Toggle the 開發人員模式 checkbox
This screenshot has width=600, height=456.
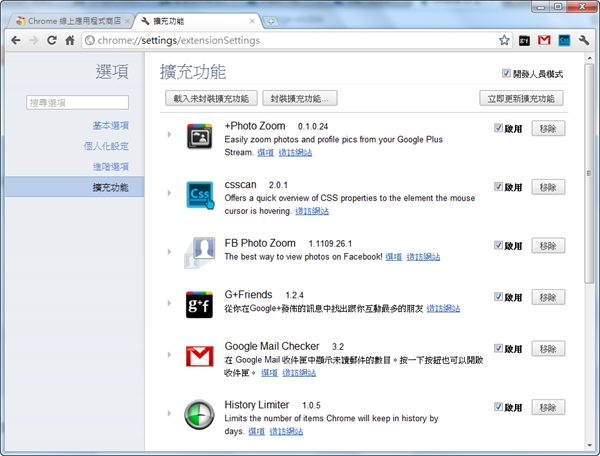(506, 73)
